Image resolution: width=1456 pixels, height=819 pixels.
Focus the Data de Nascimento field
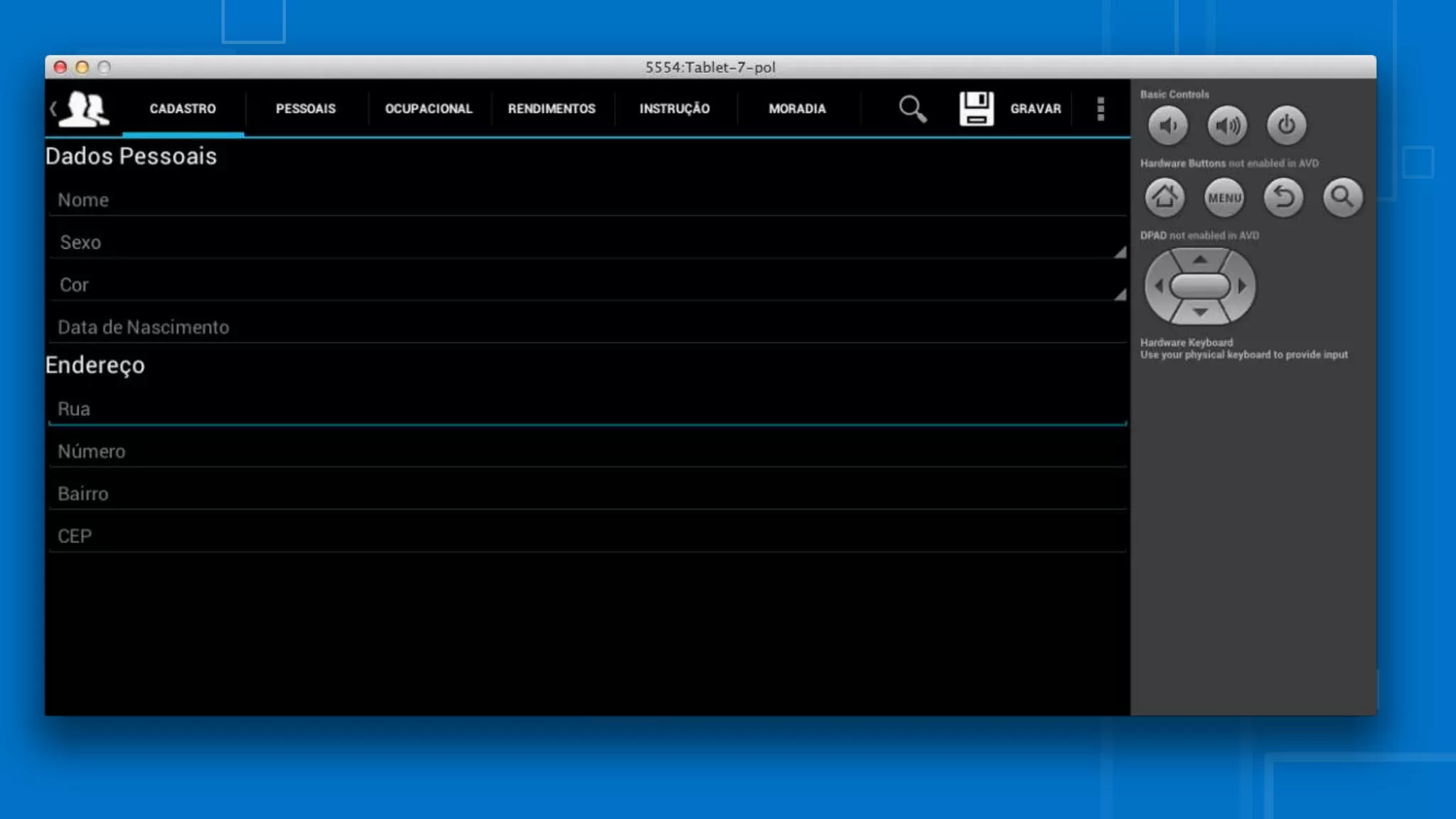(x=587, y=328)
